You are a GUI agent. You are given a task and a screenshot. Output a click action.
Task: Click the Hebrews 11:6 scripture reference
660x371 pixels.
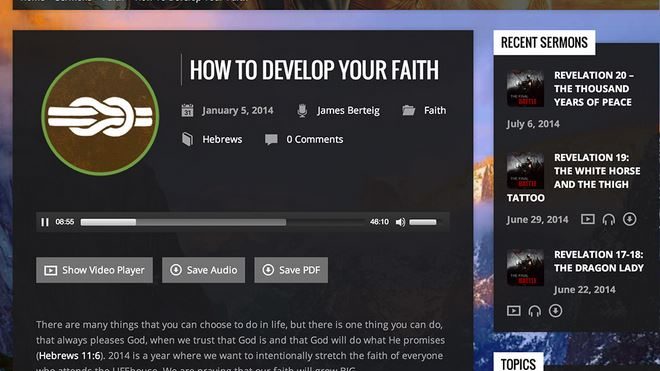pos(70,356)
